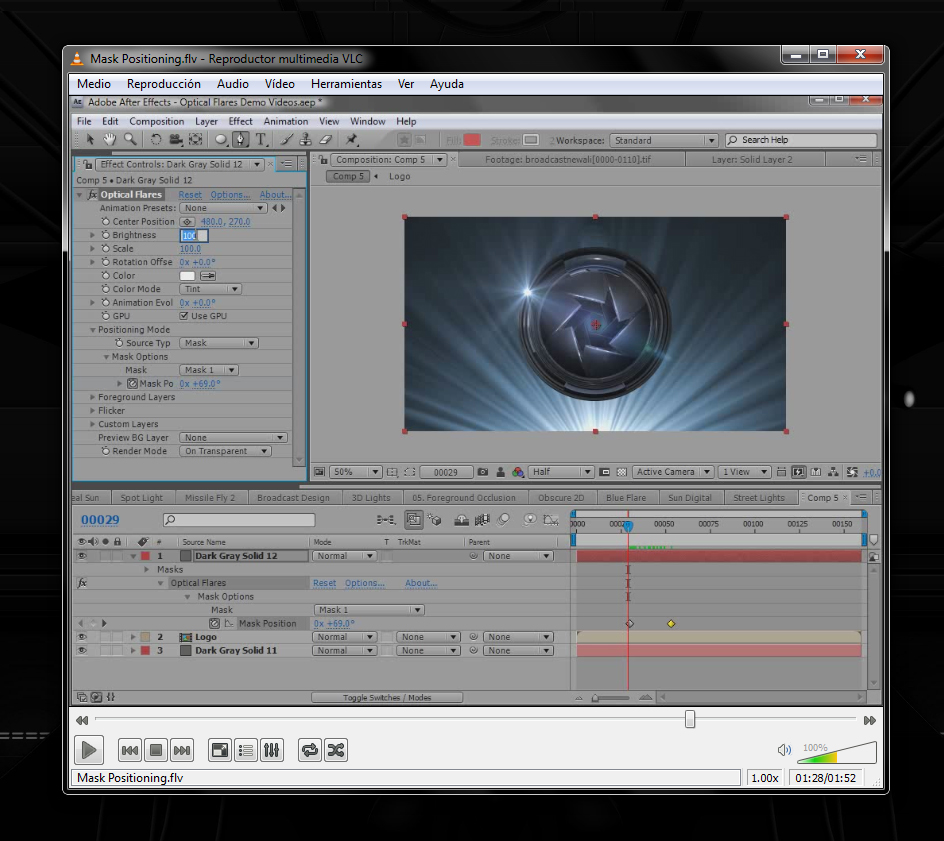This screenshot has width=944, height=841.
Task: Hide the Logo layer with eye icon
Action: [82, 637]
